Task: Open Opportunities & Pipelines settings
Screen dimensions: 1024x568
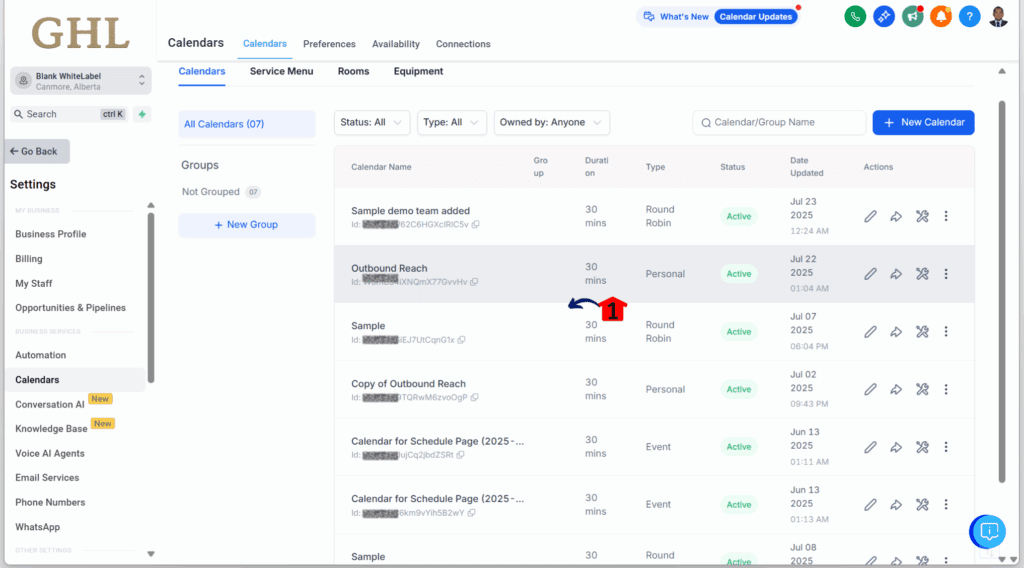Action: pos(71,308)
